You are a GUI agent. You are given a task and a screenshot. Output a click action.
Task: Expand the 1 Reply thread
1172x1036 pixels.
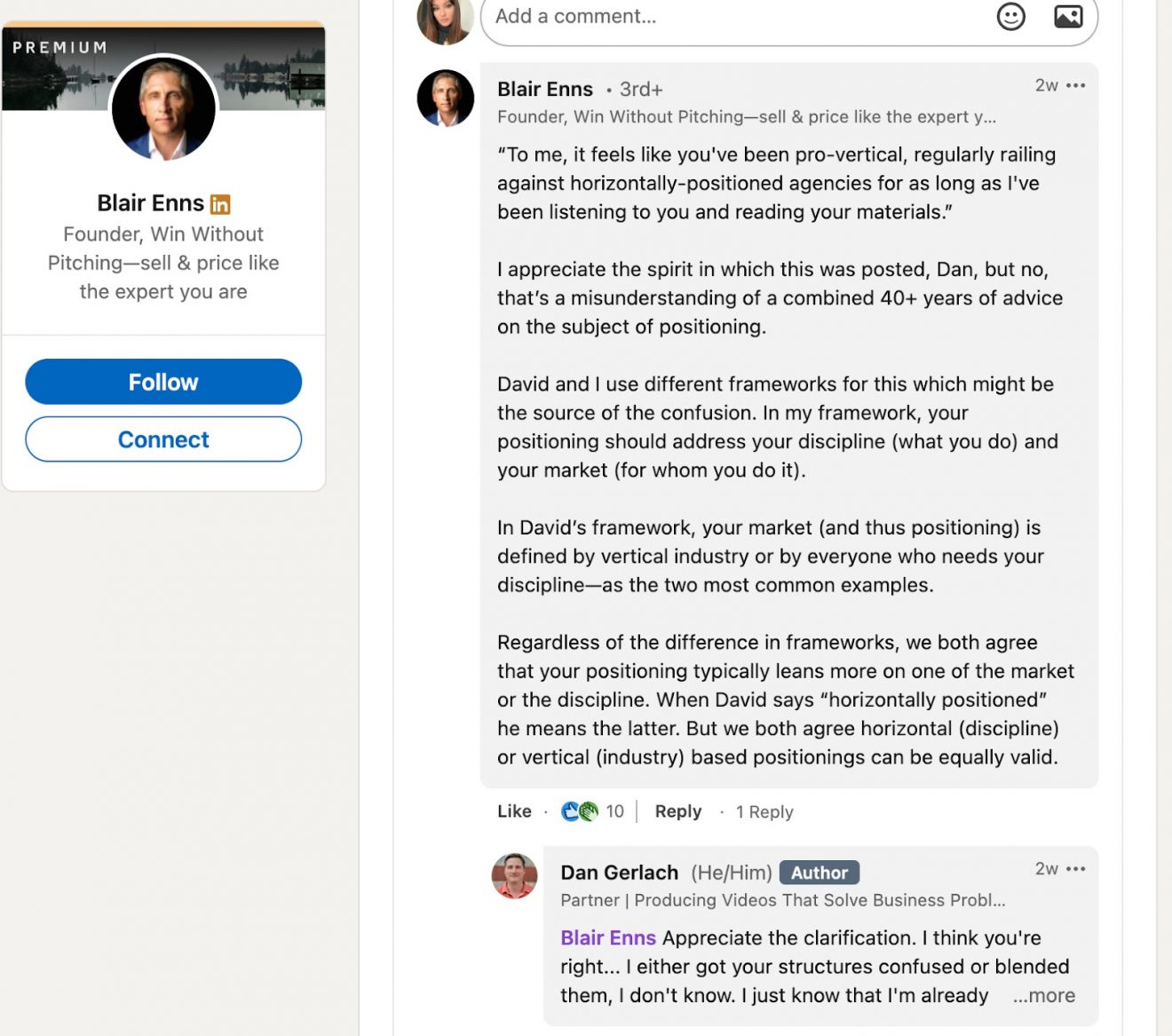[x=764, y=811]
